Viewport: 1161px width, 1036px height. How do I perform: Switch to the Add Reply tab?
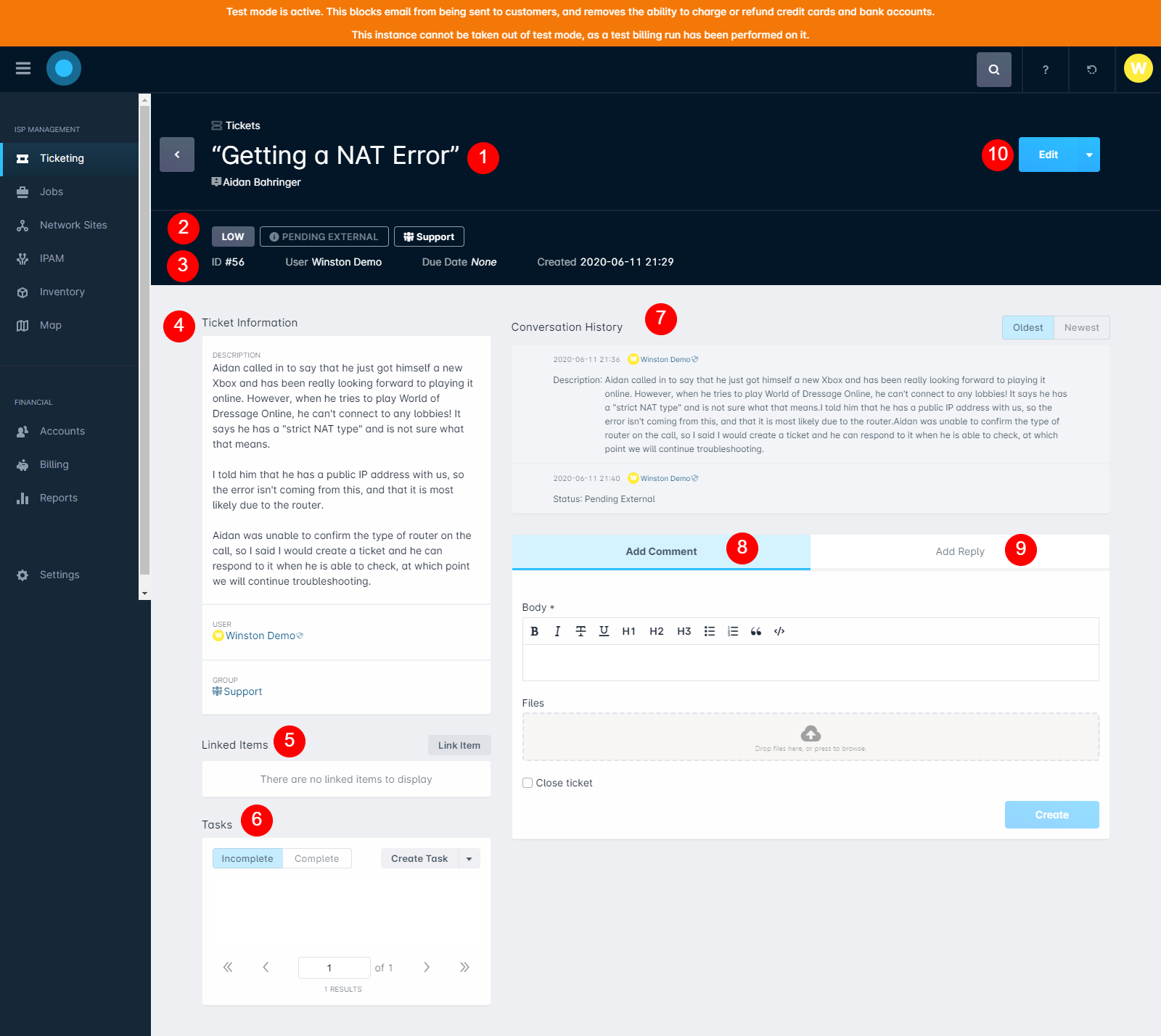[960, 551]
